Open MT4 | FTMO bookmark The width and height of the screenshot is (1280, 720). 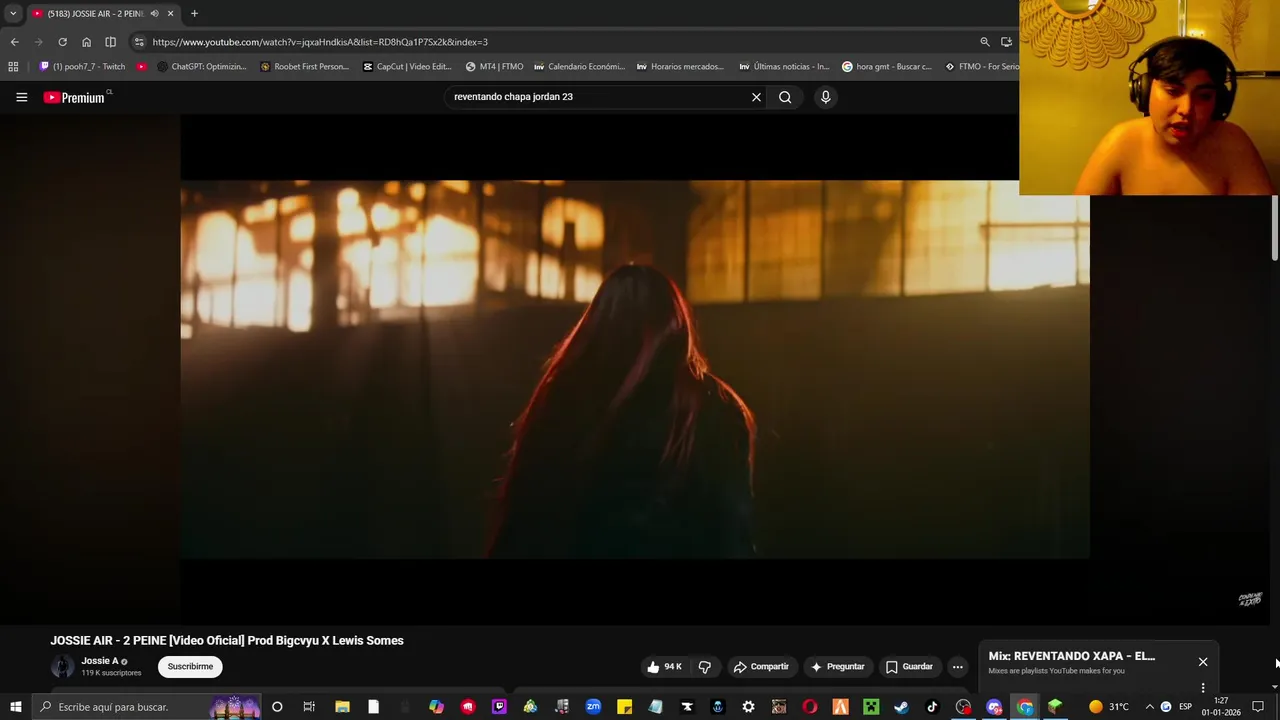click(494, 67)
